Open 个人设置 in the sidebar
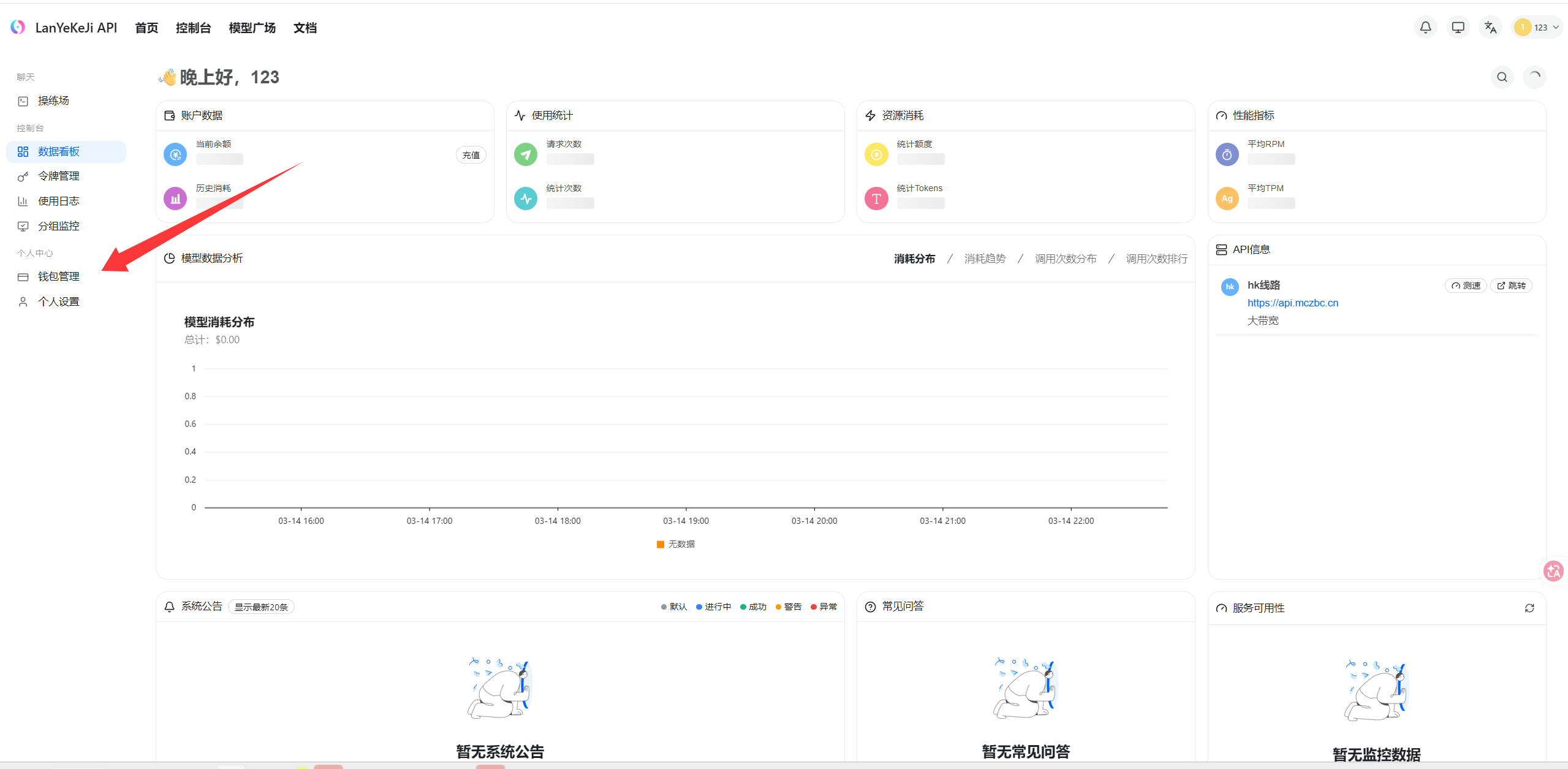Viewport: 1568px width, 769px height. click(x=66, y=302)
